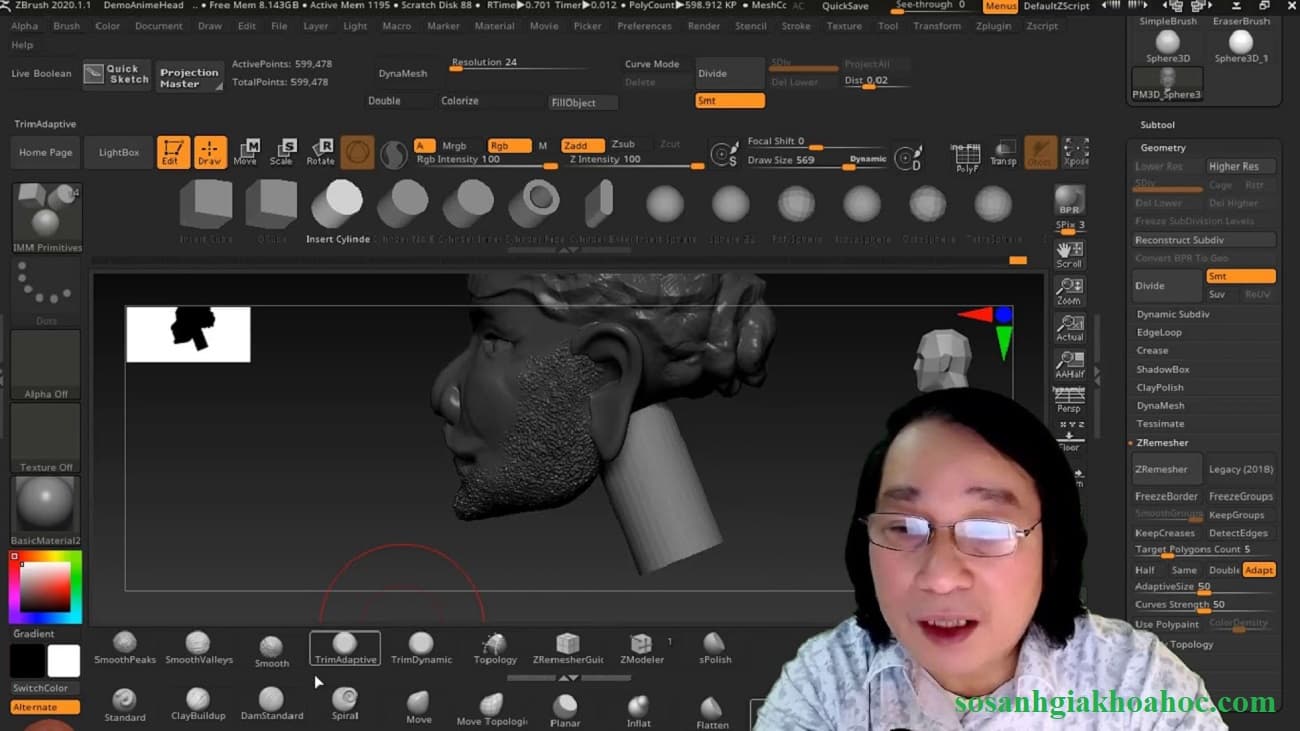Click the Zoom canvas icon
Image resolution: width=1300 pixels, height=731 pixels.
(1069, 291)
